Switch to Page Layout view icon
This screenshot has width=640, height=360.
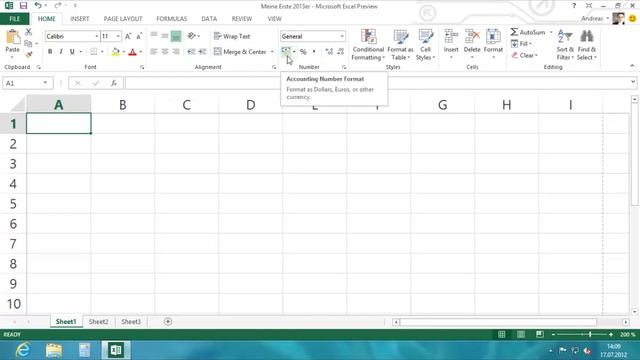point(521,334)
